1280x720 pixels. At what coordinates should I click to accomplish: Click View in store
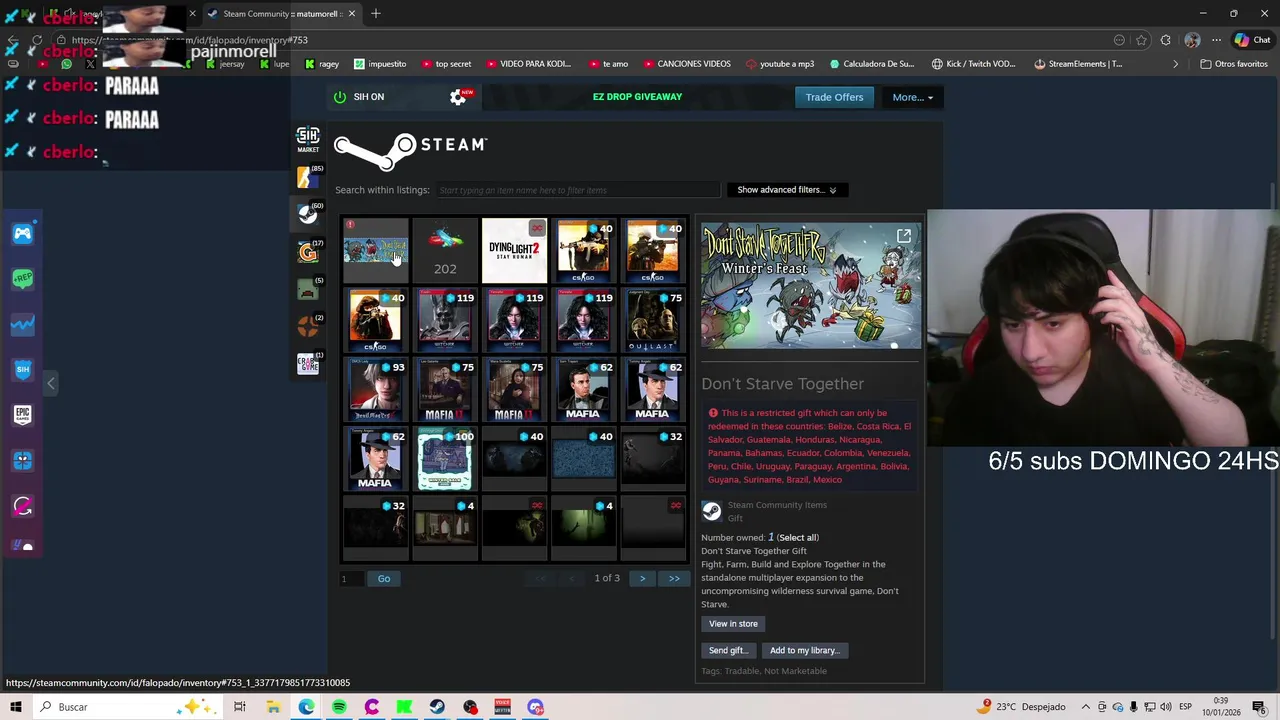(733, 624)
